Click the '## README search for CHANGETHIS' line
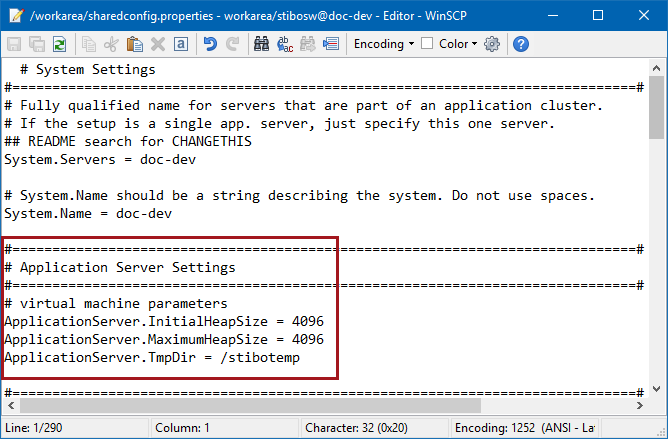Screen dimensions: 668x439 click(x=128, y=142)
